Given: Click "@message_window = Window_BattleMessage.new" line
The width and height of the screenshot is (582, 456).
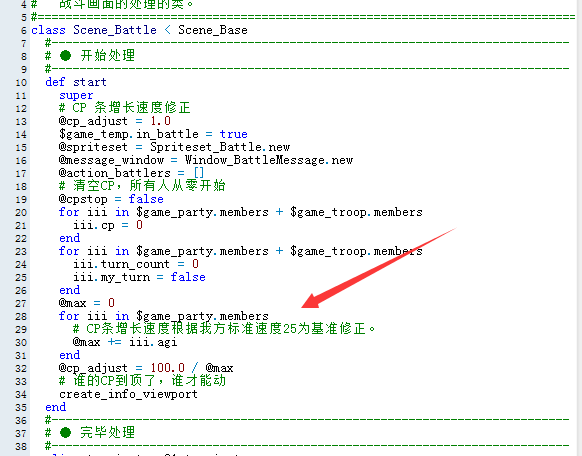Looking at the screenshot, I should pos(206,160).
